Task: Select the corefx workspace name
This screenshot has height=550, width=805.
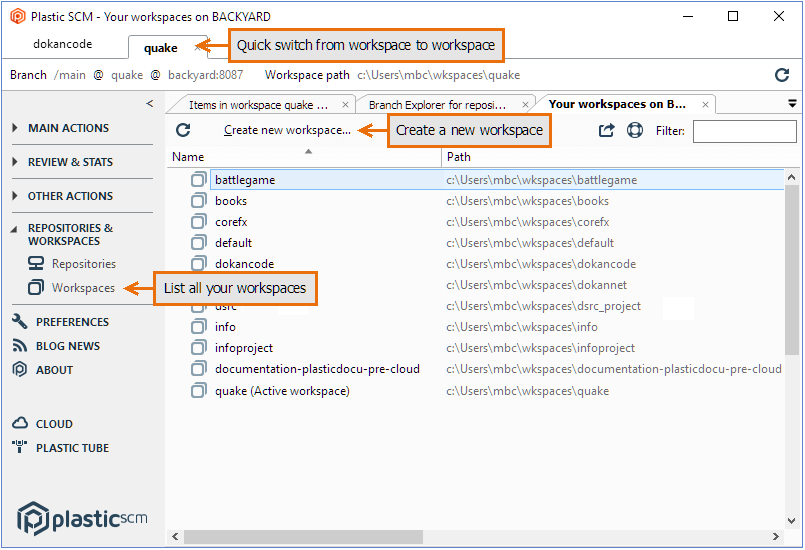Action: [231, 222]
